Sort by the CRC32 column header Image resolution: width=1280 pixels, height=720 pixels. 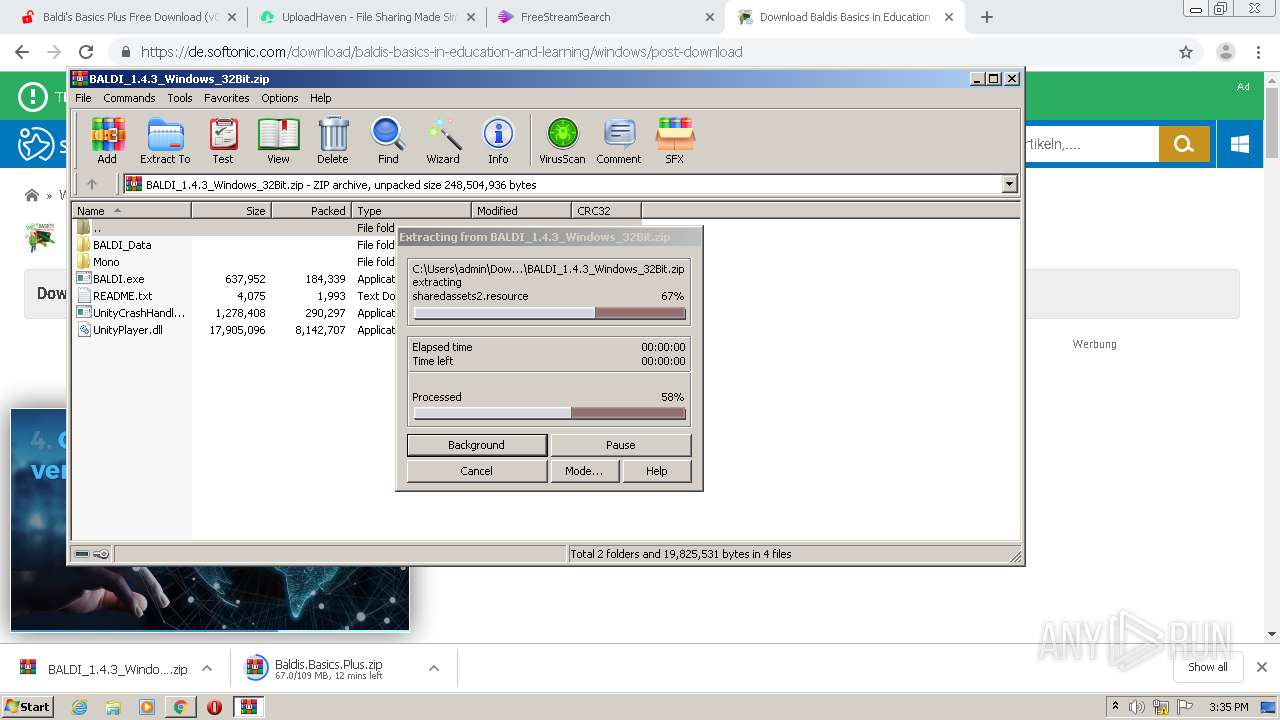point(606,210)
